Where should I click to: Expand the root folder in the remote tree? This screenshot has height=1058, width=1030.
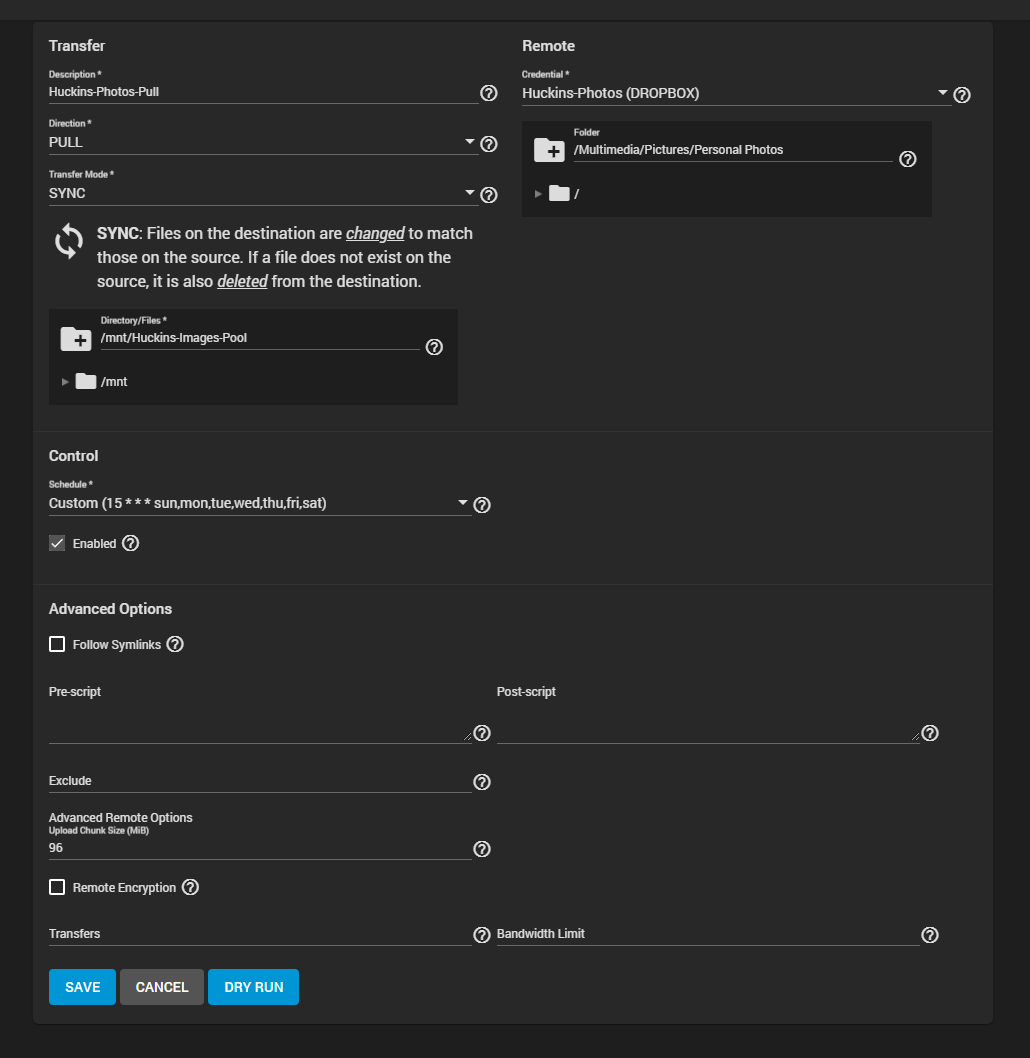click(x=538, y=192)
